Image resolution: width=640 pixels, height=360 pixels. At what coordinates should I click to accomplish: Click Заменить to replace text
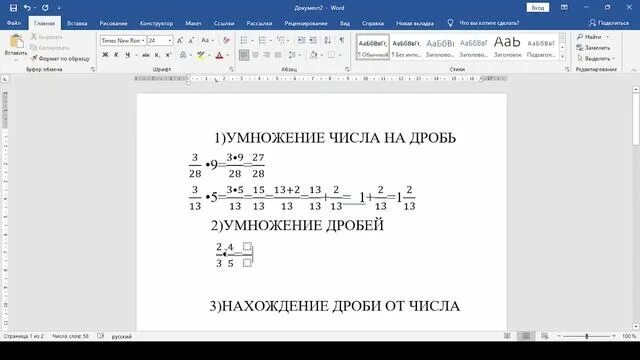(x=594, y=48)
